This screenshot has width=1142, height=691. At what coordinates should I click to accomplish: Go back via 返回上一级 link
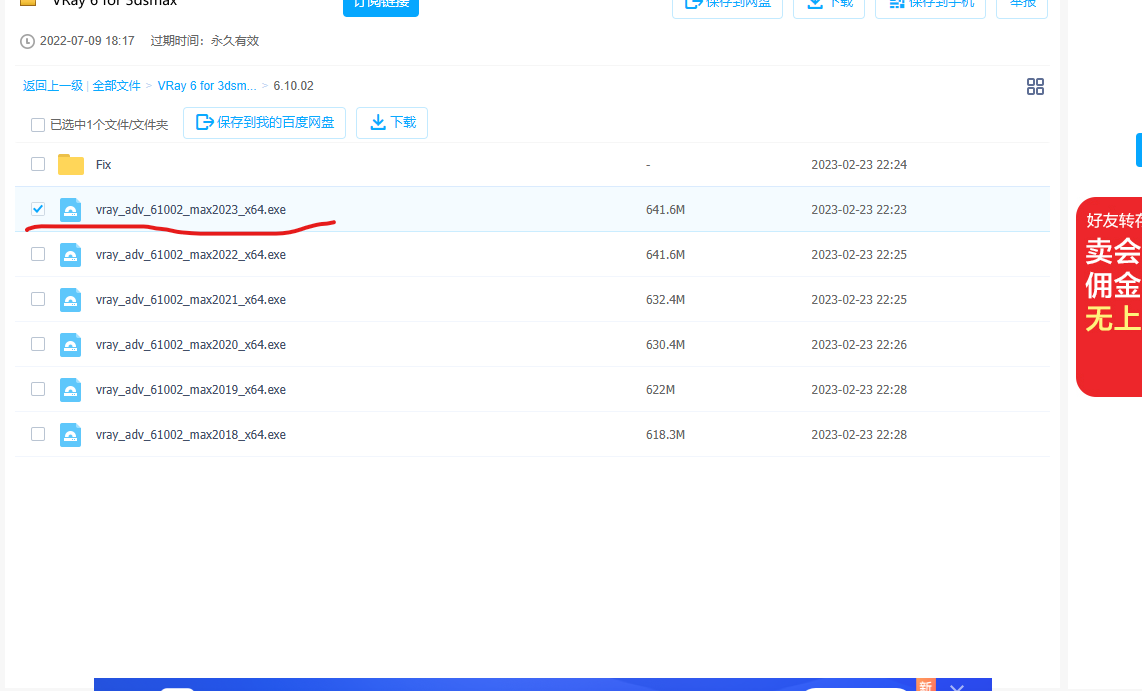coord(53,86)
